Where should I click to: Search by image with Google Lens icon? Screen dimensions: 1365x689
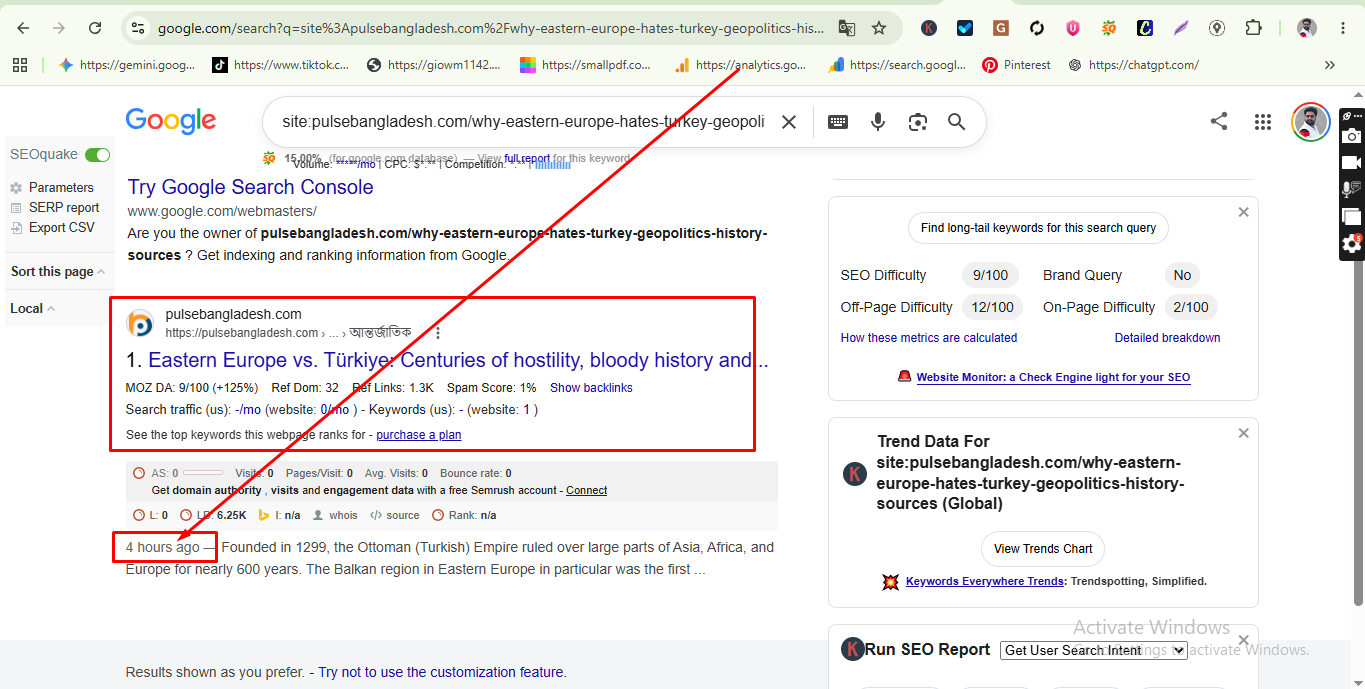tap(918, 122)
